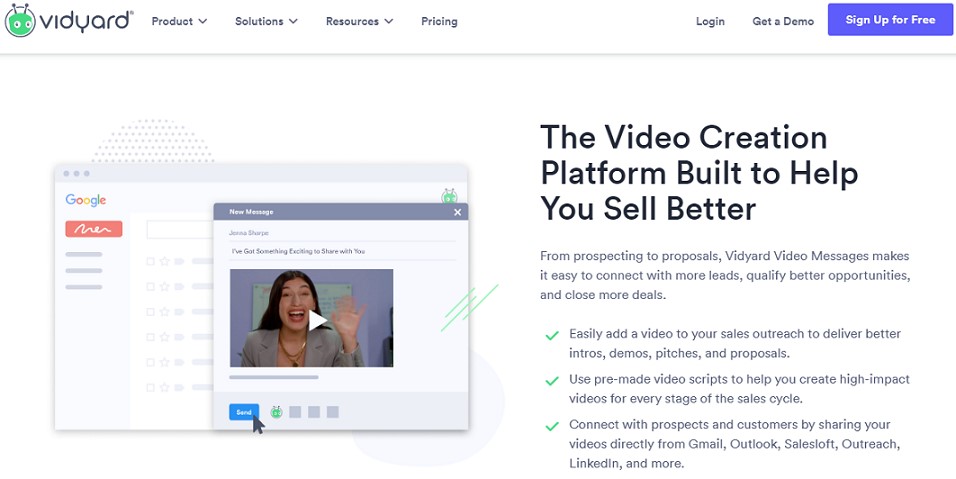Click checkmark beside 'Easily add a video'
This screenshot has width=956, height=479.
click(552, 335)
